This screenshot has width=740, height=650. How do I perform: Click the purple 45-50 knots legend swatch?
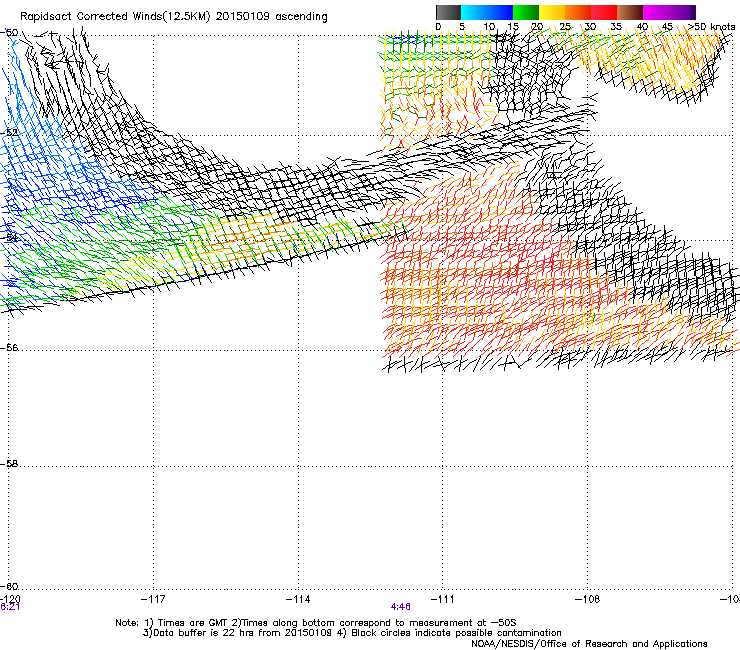coord(682,12)
